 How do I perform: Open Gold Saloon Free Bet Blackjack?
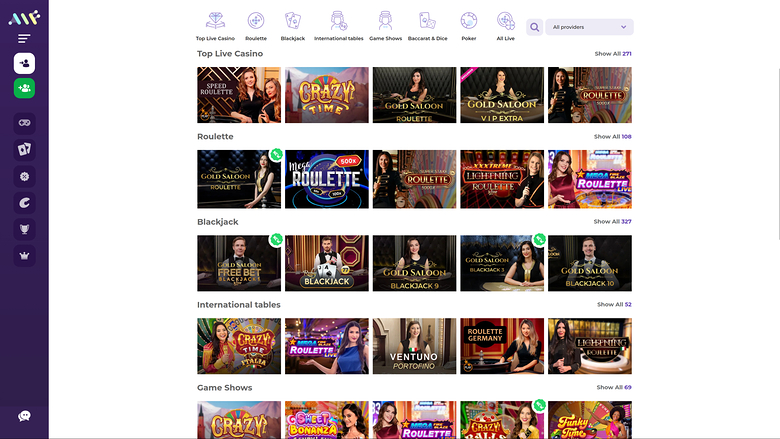[239, 263]
